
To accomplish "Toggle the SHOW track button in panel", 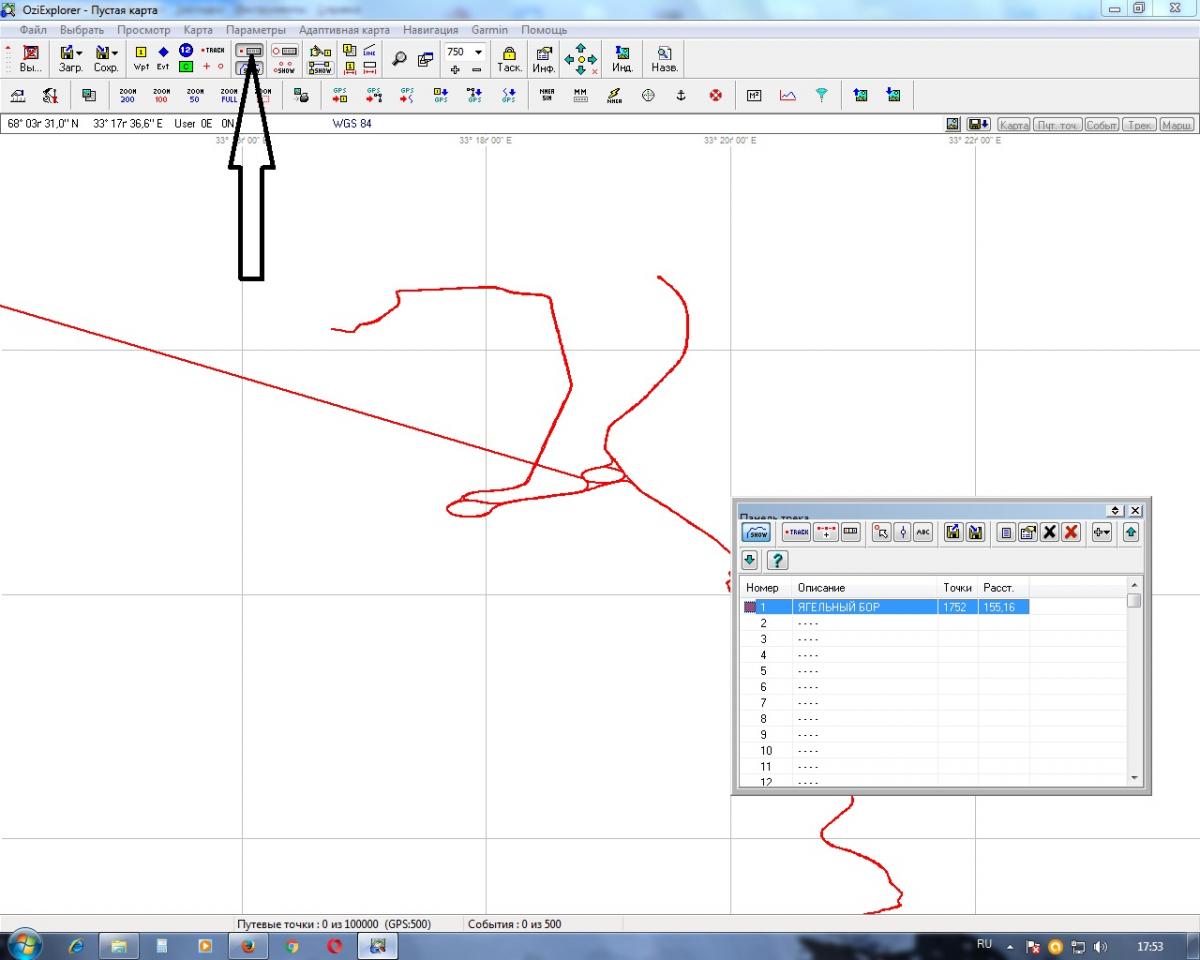I will (x=757, y=533).
